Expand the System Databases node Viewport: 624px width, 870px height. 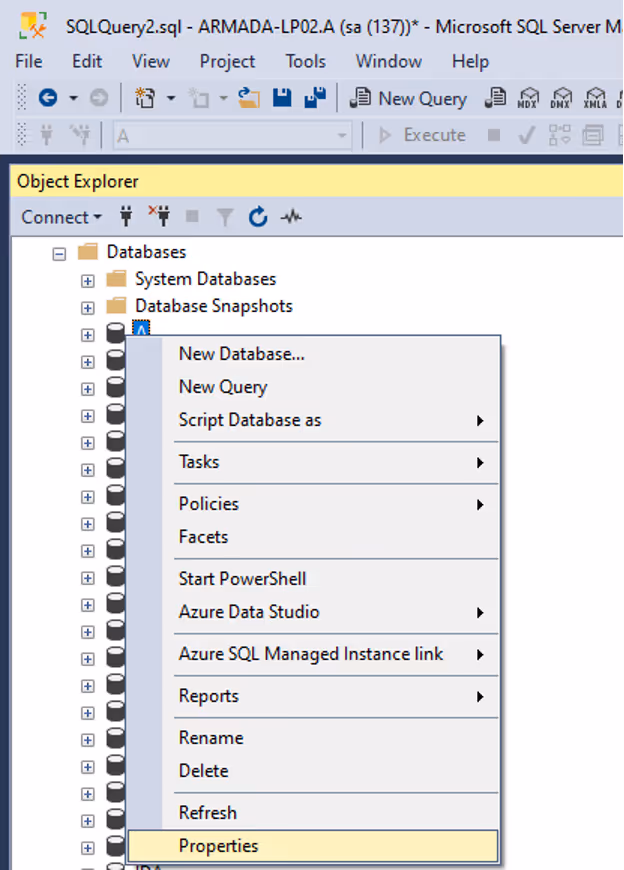(x=88, y=281)
